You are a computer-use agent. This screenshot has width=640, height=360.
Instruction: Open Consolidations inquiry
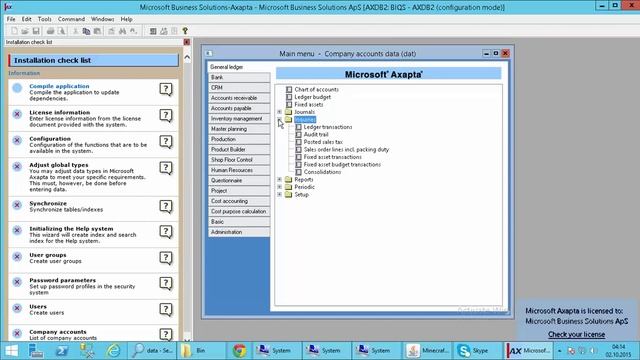(x=322, y=172)
